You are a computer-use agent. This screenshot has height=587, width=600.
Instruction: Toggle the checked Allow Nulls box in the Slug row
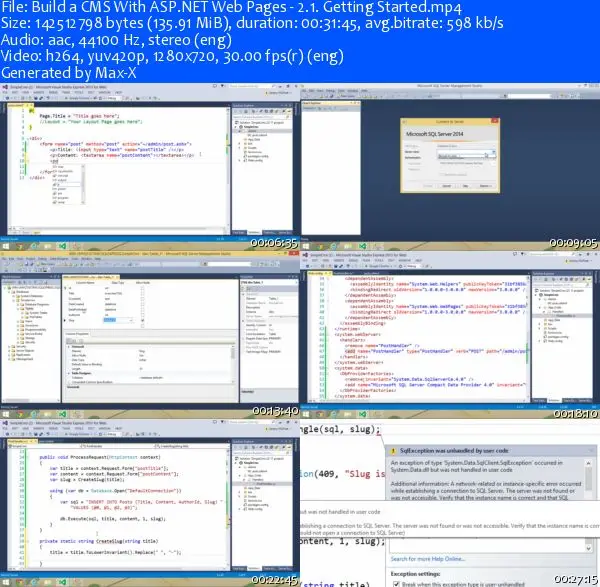click(142, 320)
